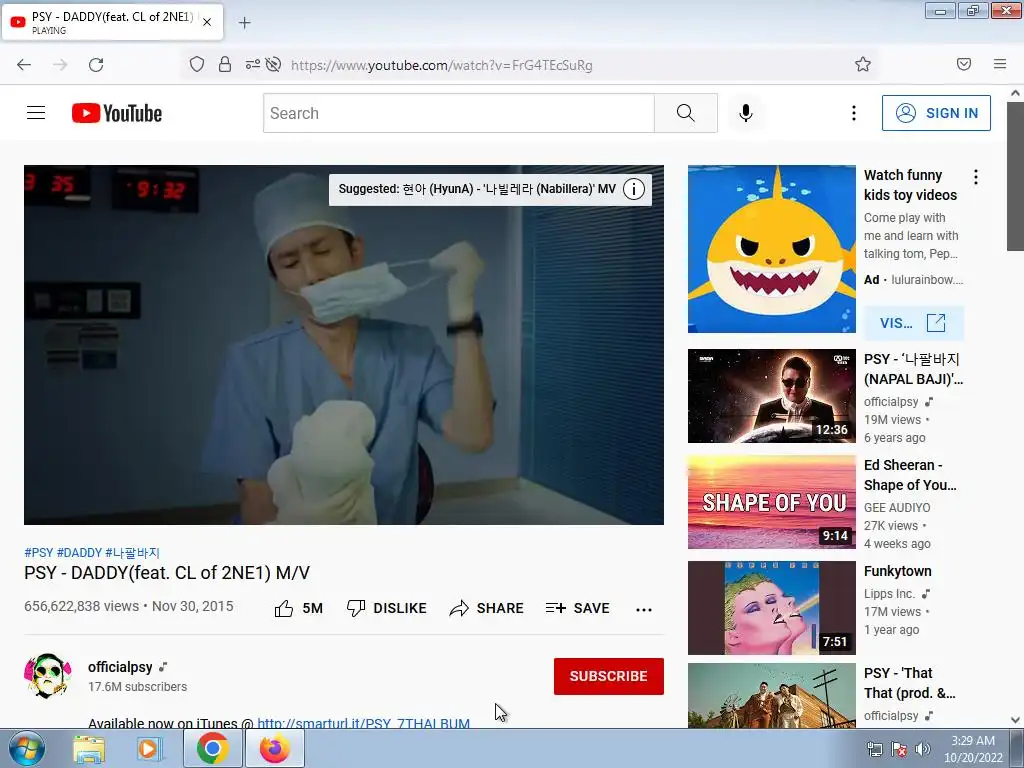The image size is (1024, 768).
Task: Open PSY That That video thumbnail
Action: click(771, 696)
